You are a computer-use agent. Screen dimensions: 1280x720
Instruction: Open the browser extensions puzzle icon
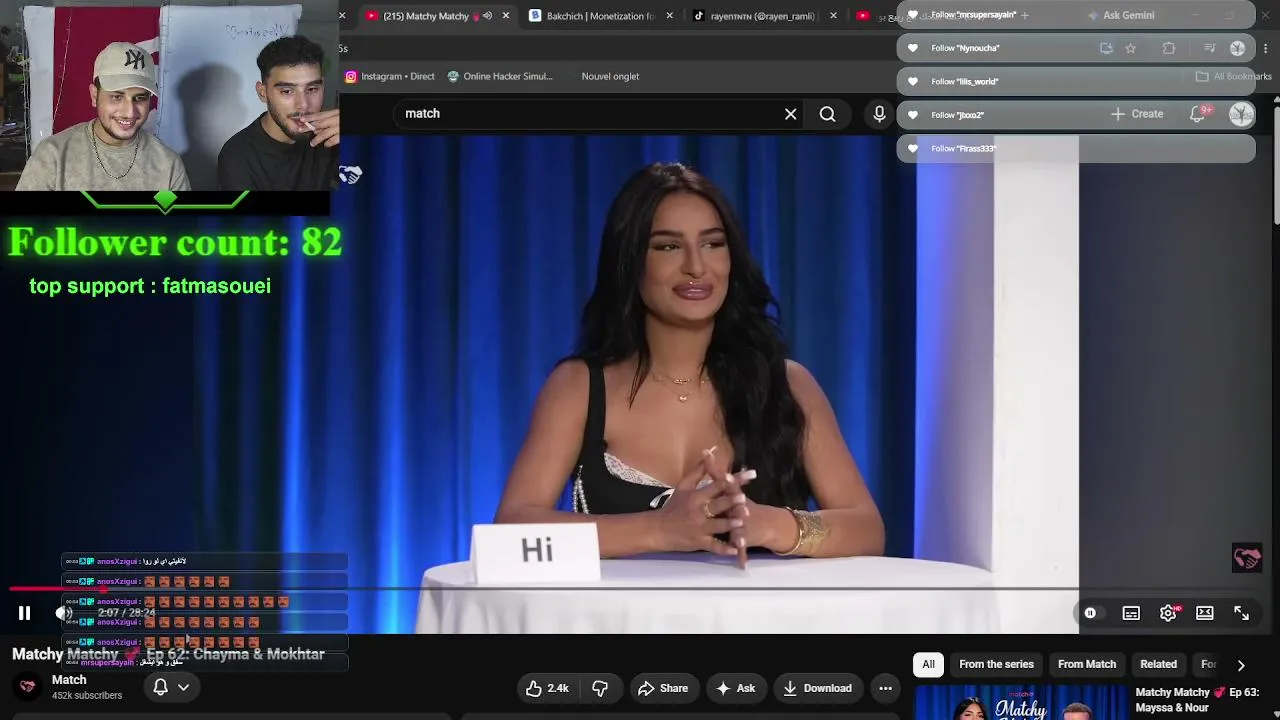[1169, 48]
